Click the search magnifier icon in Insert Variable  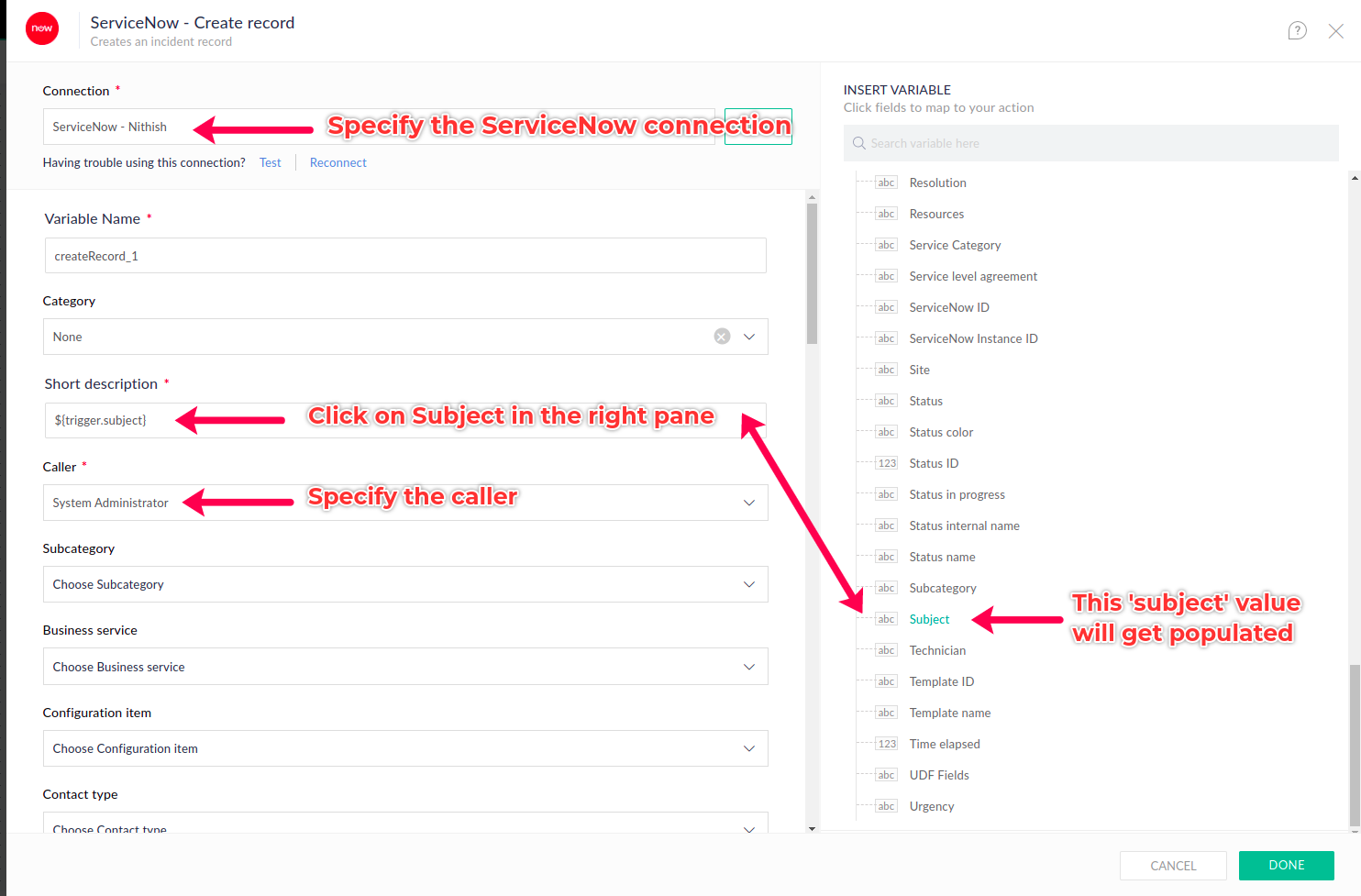coord(859,143)
